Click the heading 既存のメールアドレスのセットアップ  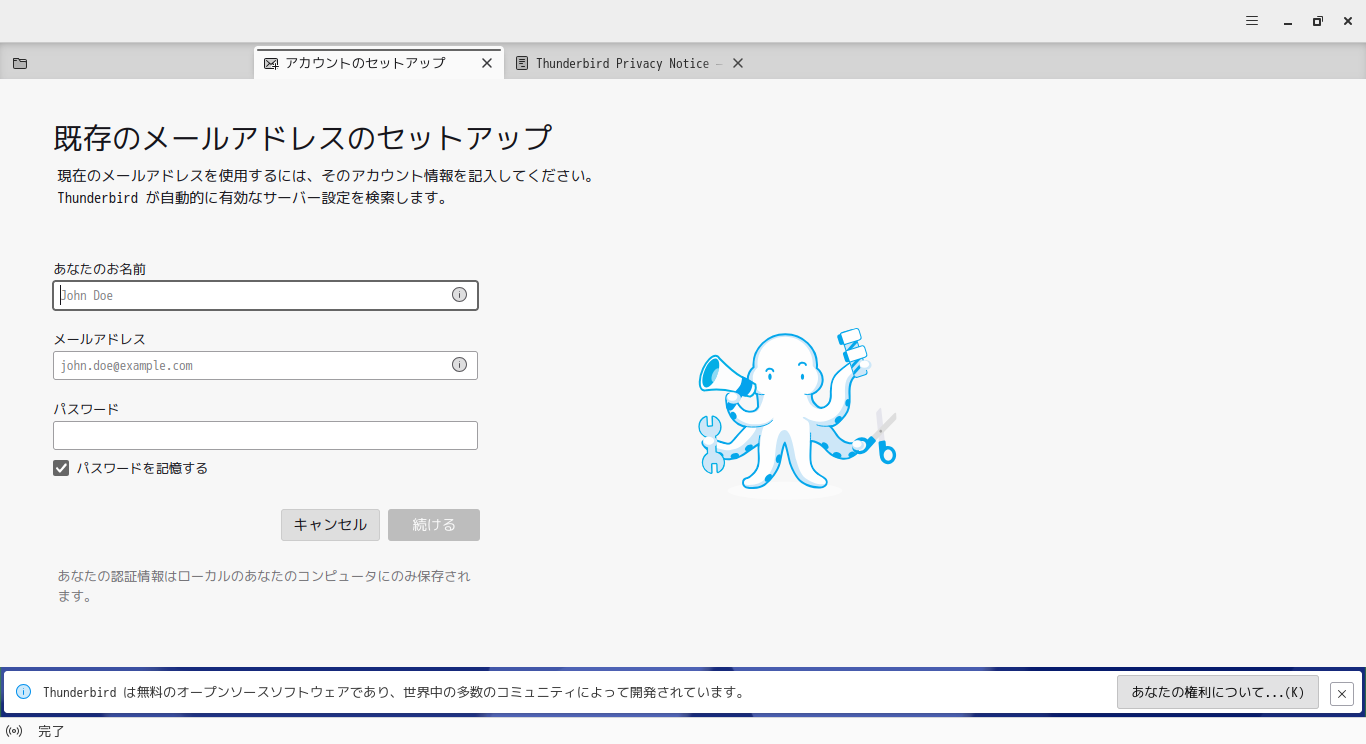pos(303,138)
